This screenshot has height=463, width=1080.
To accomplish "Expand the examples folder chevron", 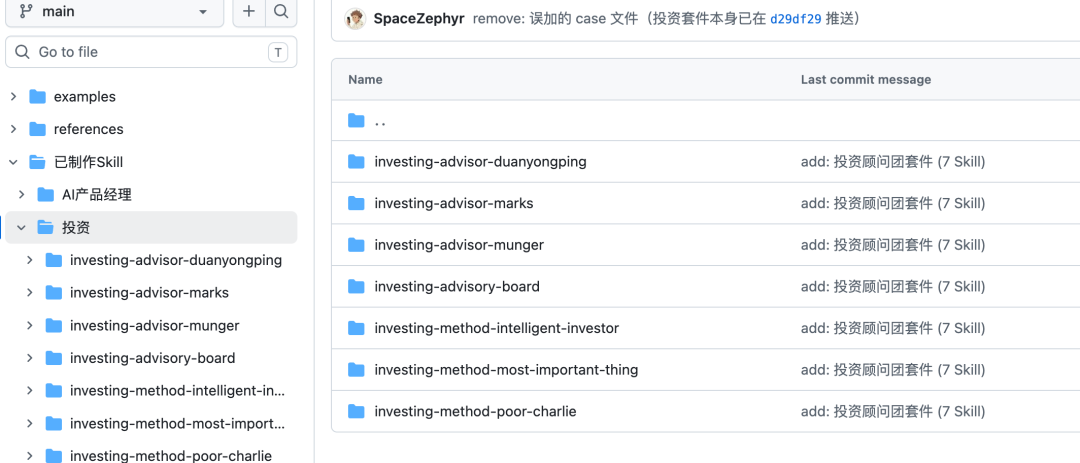I will 13,97.
